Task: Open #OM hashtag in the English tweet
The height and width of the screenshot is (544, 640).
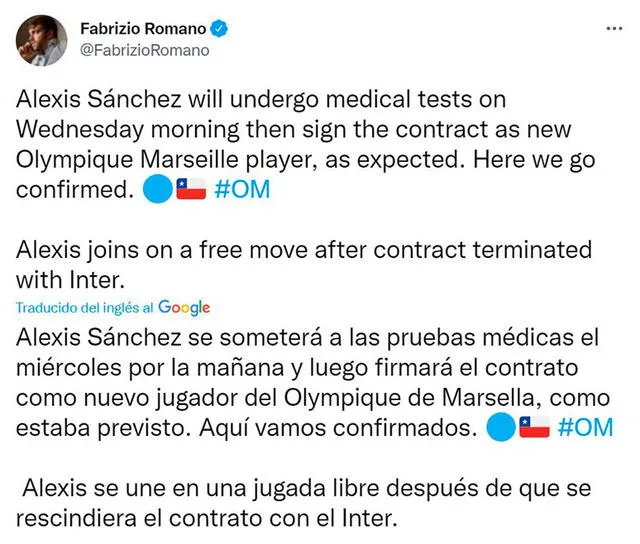Action: click(242, 189)
